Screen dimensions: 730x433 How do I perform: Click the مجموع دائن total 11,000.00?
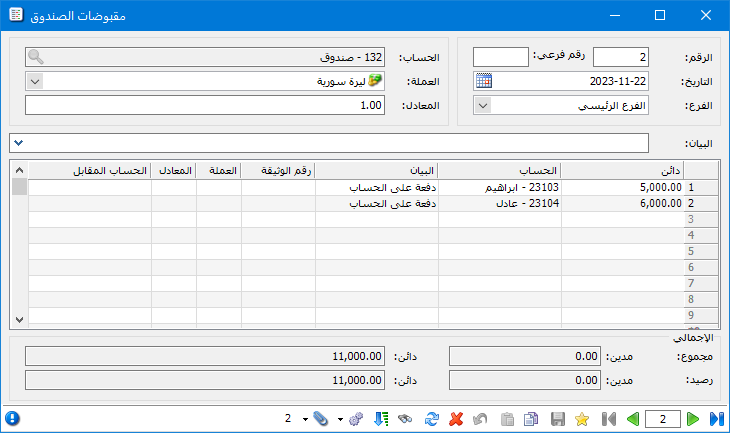[205, 356]
